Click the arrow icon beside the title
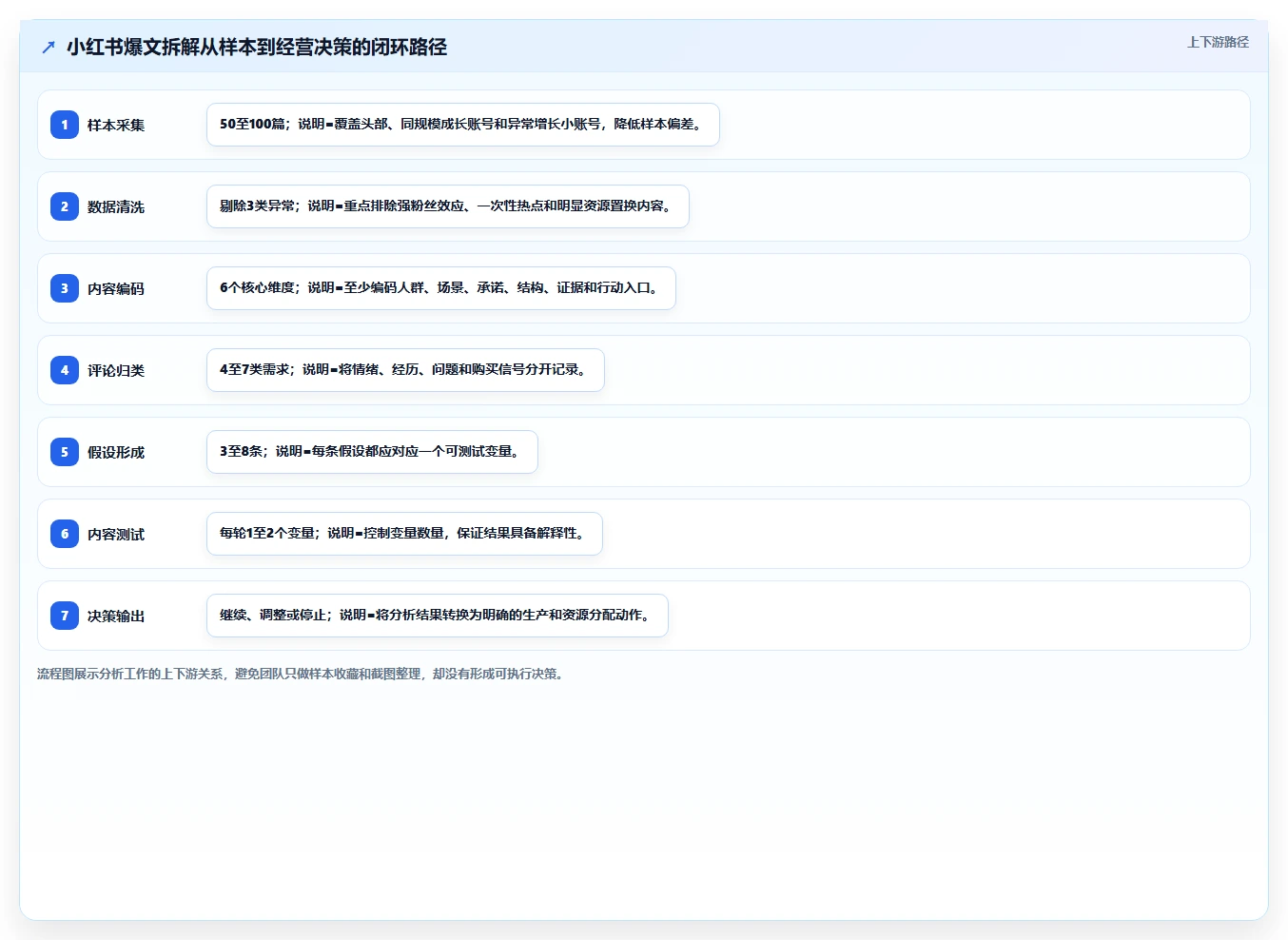 pos(49,47)
